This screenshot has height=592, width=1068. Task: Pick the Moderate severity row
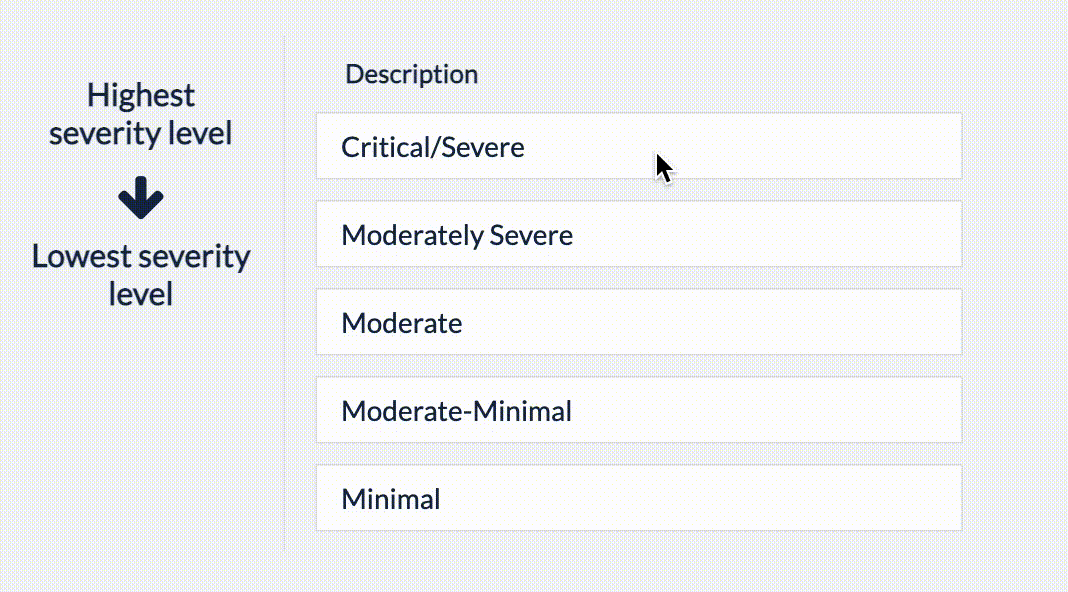(638, 323)
